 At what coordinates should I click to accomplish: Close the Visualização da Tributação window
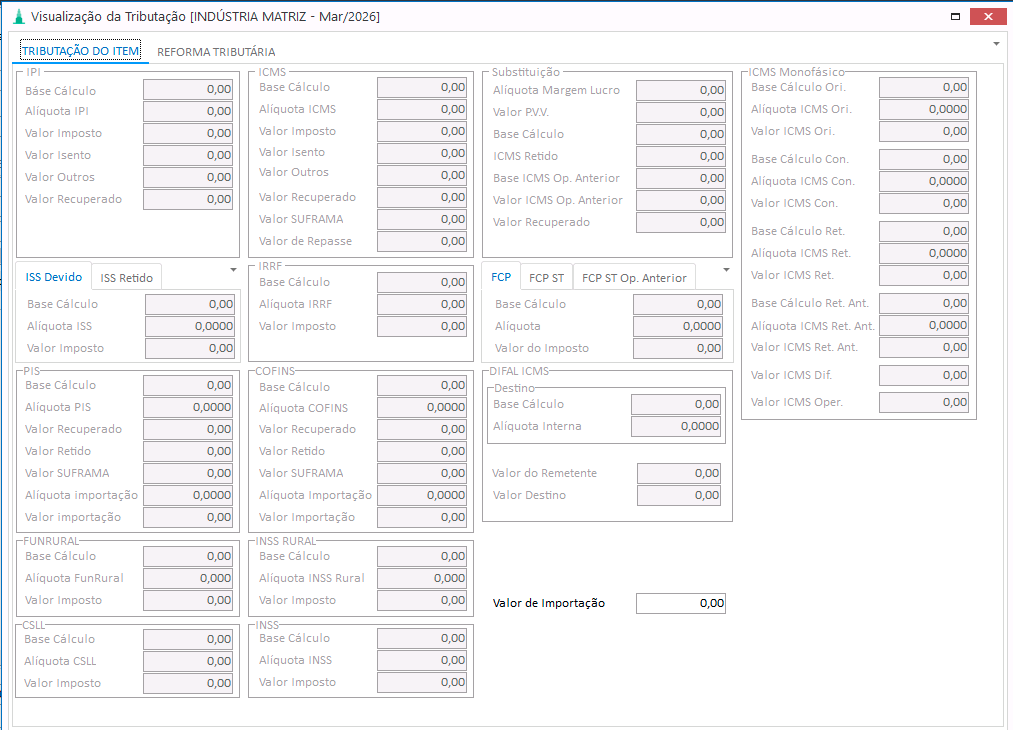990,17
